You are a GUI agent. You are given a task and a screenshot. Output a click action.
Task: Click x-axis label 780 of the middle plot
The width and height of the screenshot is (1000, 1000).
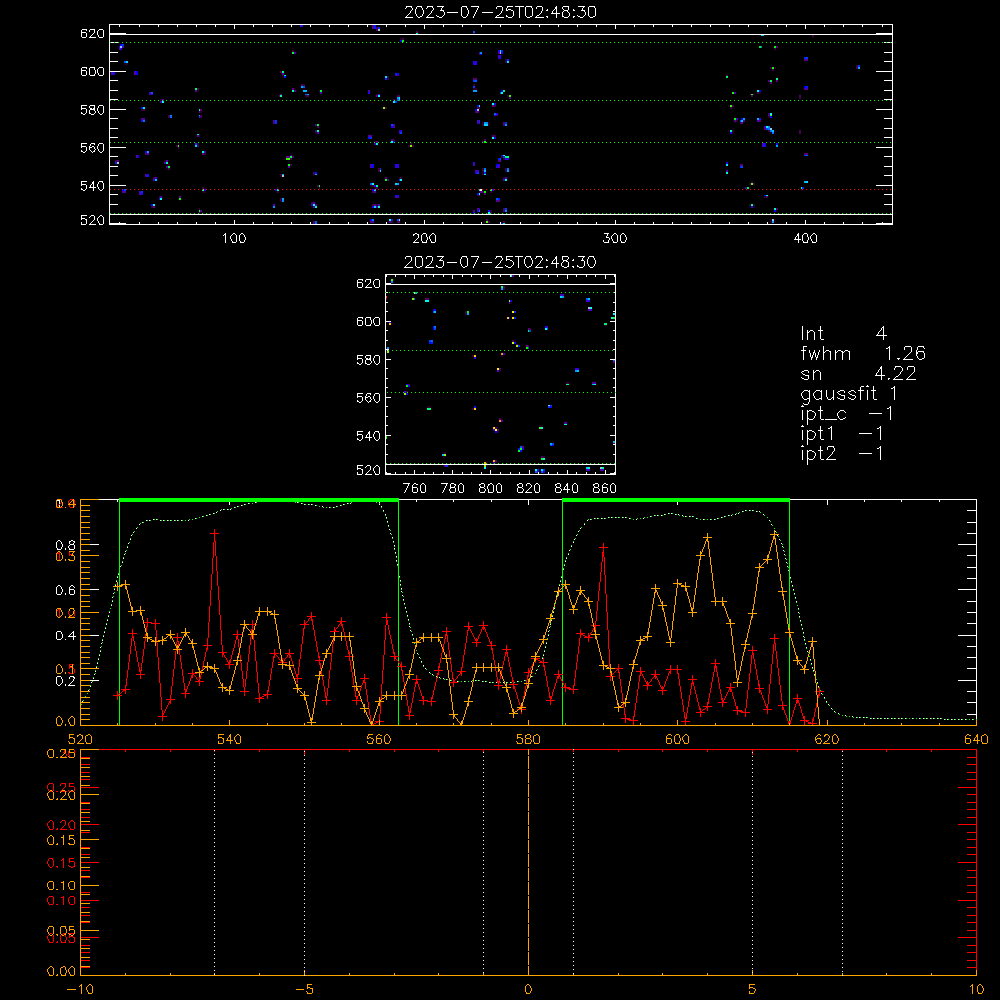point(453,489)
